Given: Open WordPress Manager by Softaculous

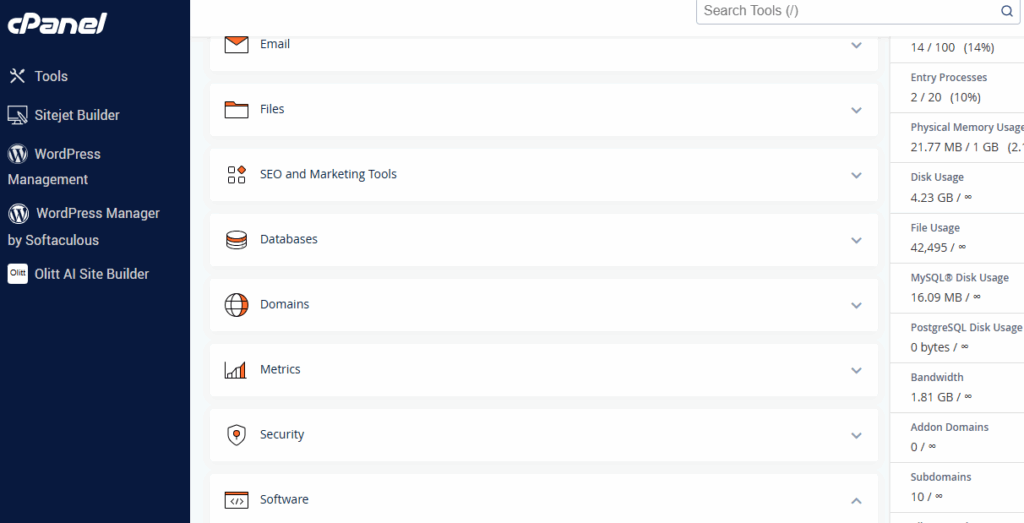Looking at the screenshot, I should pyautogui.click(x=84, y=227).
